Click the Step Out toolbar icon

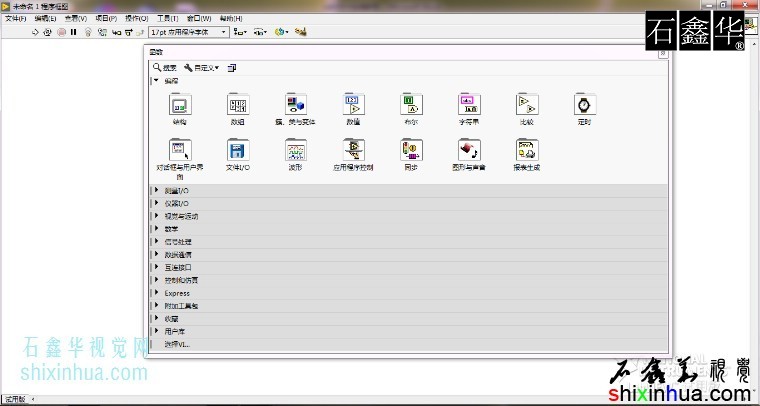coord(141,32)
